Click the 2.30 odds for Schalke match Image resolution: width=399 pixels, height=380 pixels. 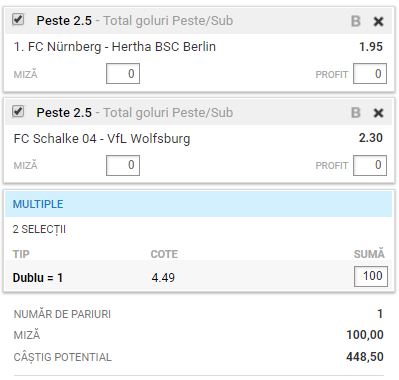[371, 138]
